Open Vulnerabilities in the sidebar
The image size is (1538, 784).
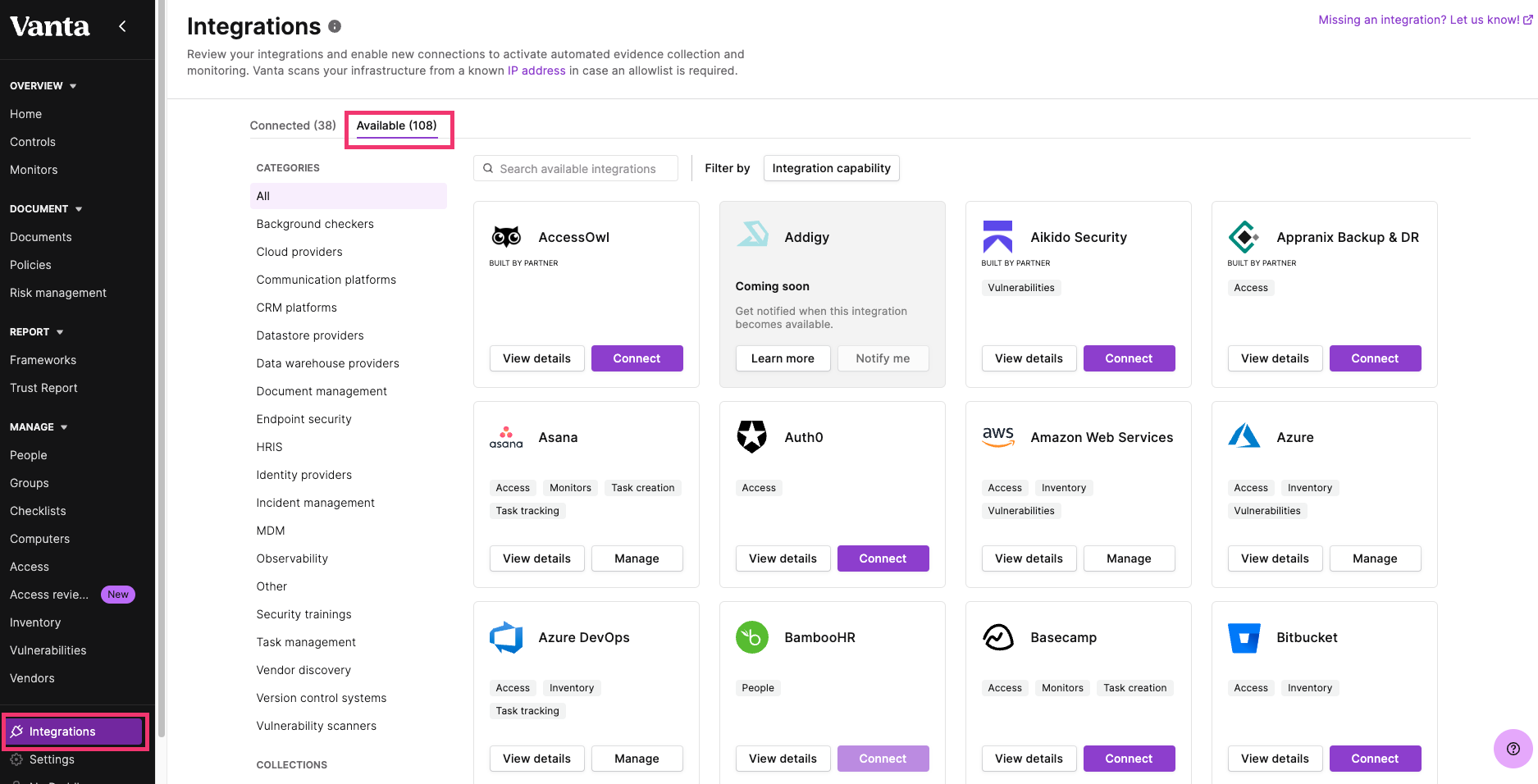click(x=48, y=650)
